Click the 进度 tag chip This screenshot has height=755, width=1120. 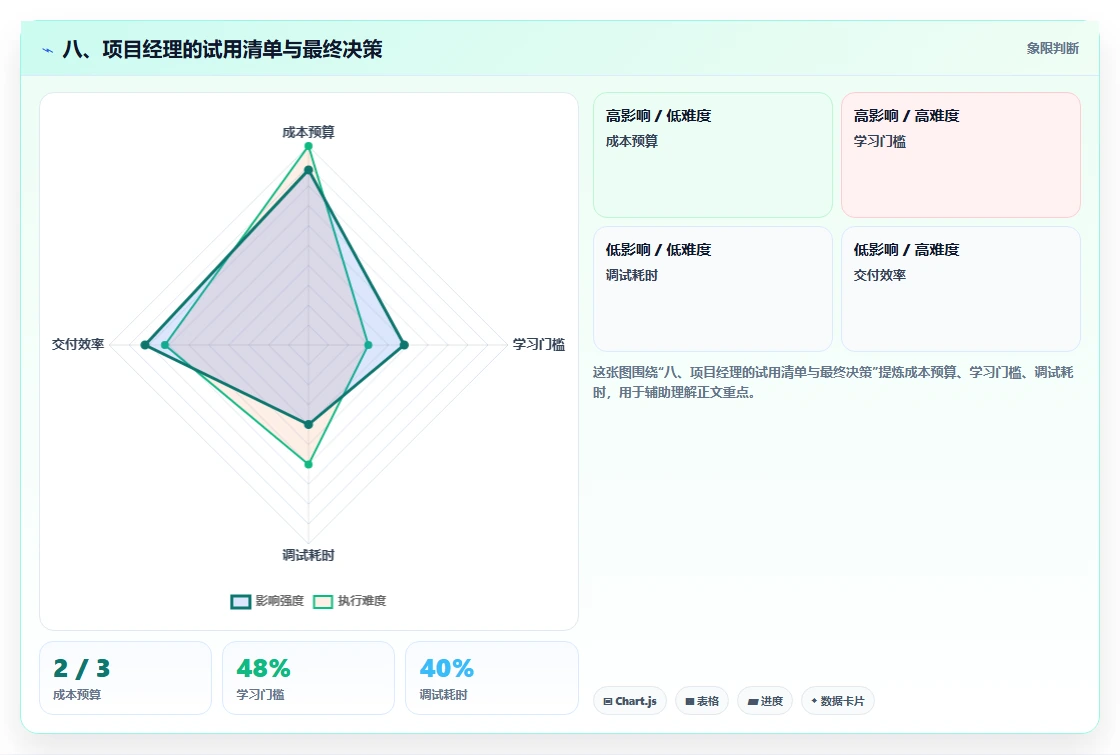(x=765, y=701)
